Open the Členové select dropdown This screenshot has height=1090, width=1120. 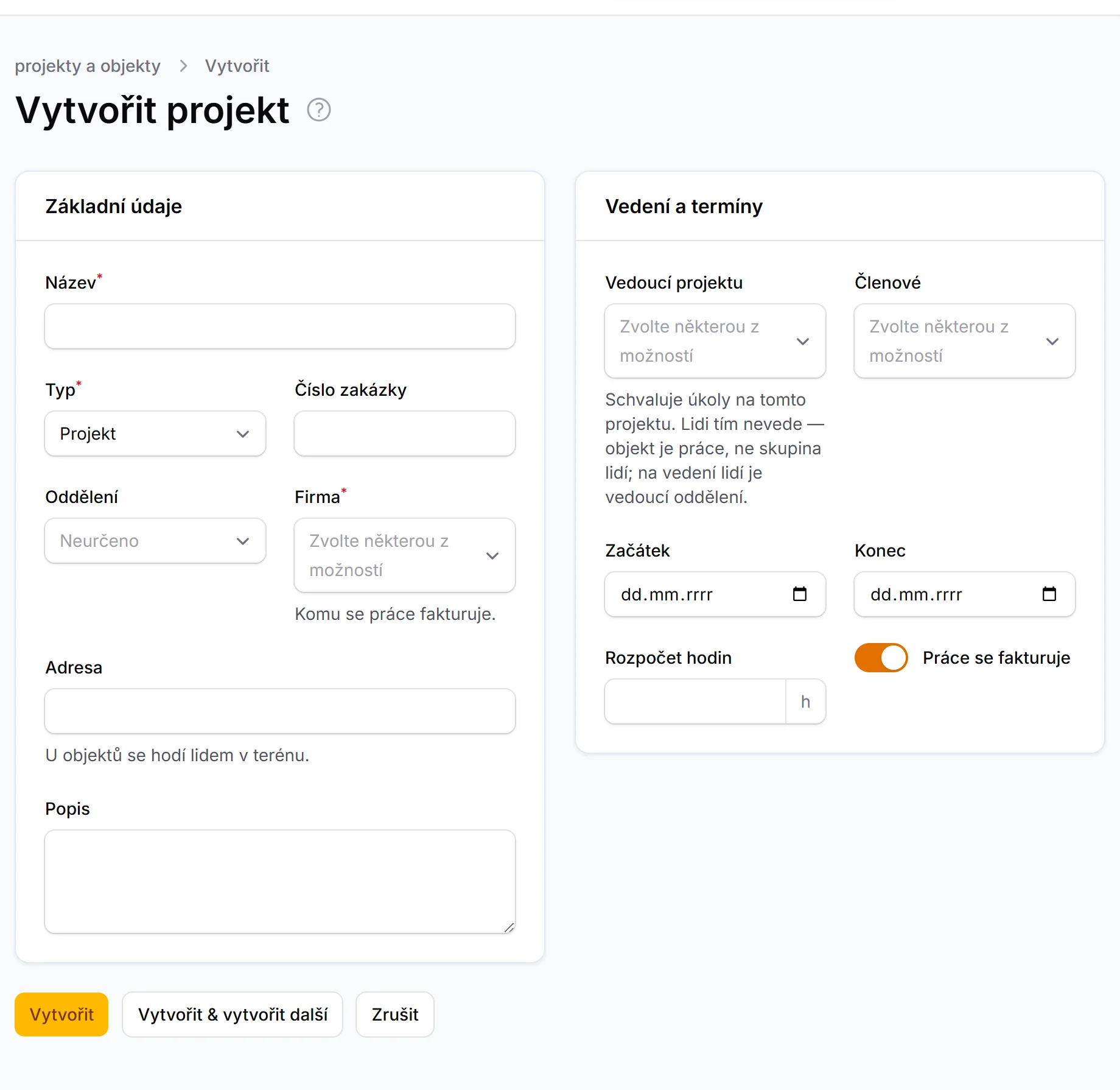point(965,341)
